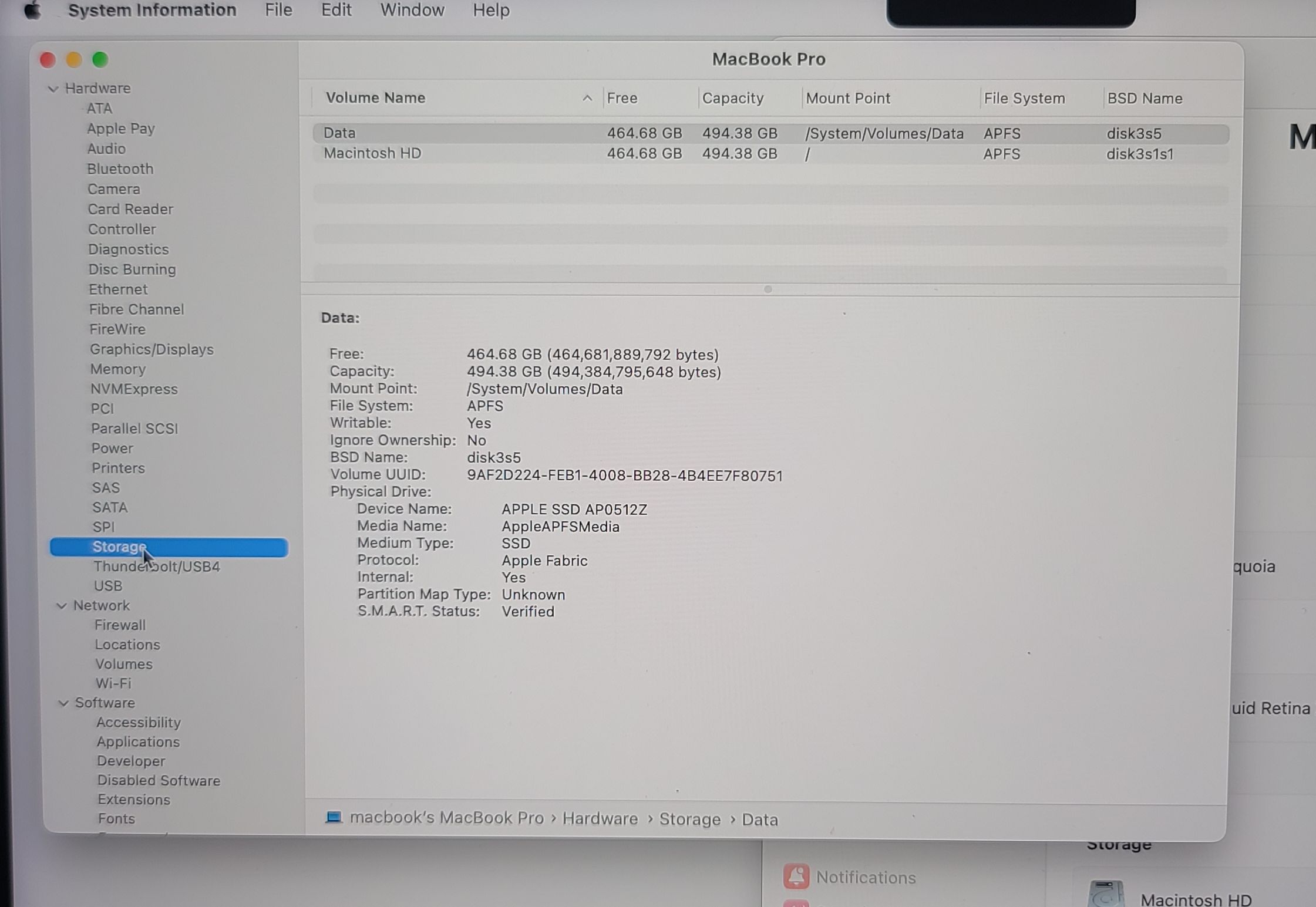The height and width of the screenshot is (907, 1316).
Task: Click the Notifications bell icon
Action: pyautogui.click(x=796, y=876)
